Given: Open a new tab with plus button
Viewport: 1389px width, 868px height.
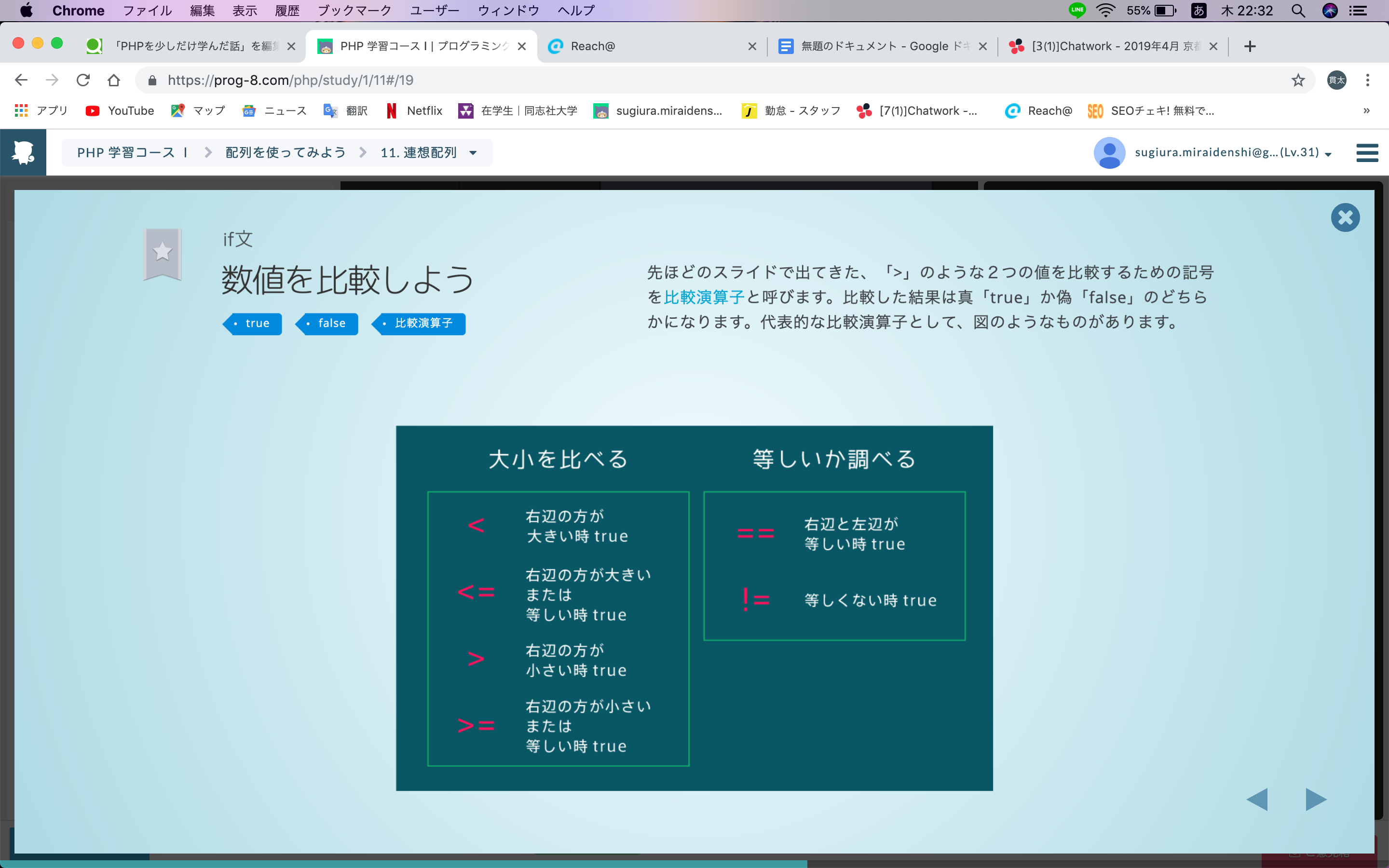Looking at the screenshot, I should 1250,46.
